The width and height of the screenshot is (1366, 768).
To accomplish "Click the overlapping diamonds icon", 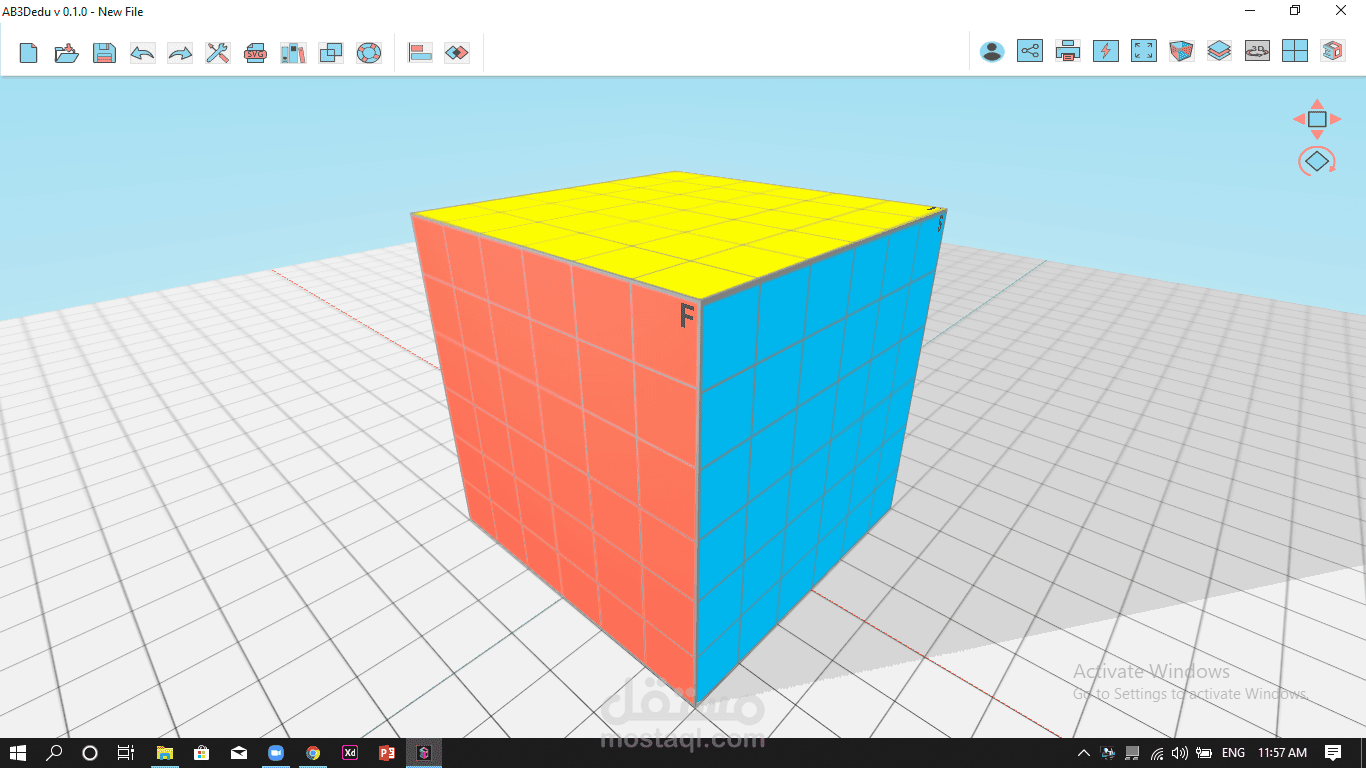I will pyautogui.click(x=457, y=53).
